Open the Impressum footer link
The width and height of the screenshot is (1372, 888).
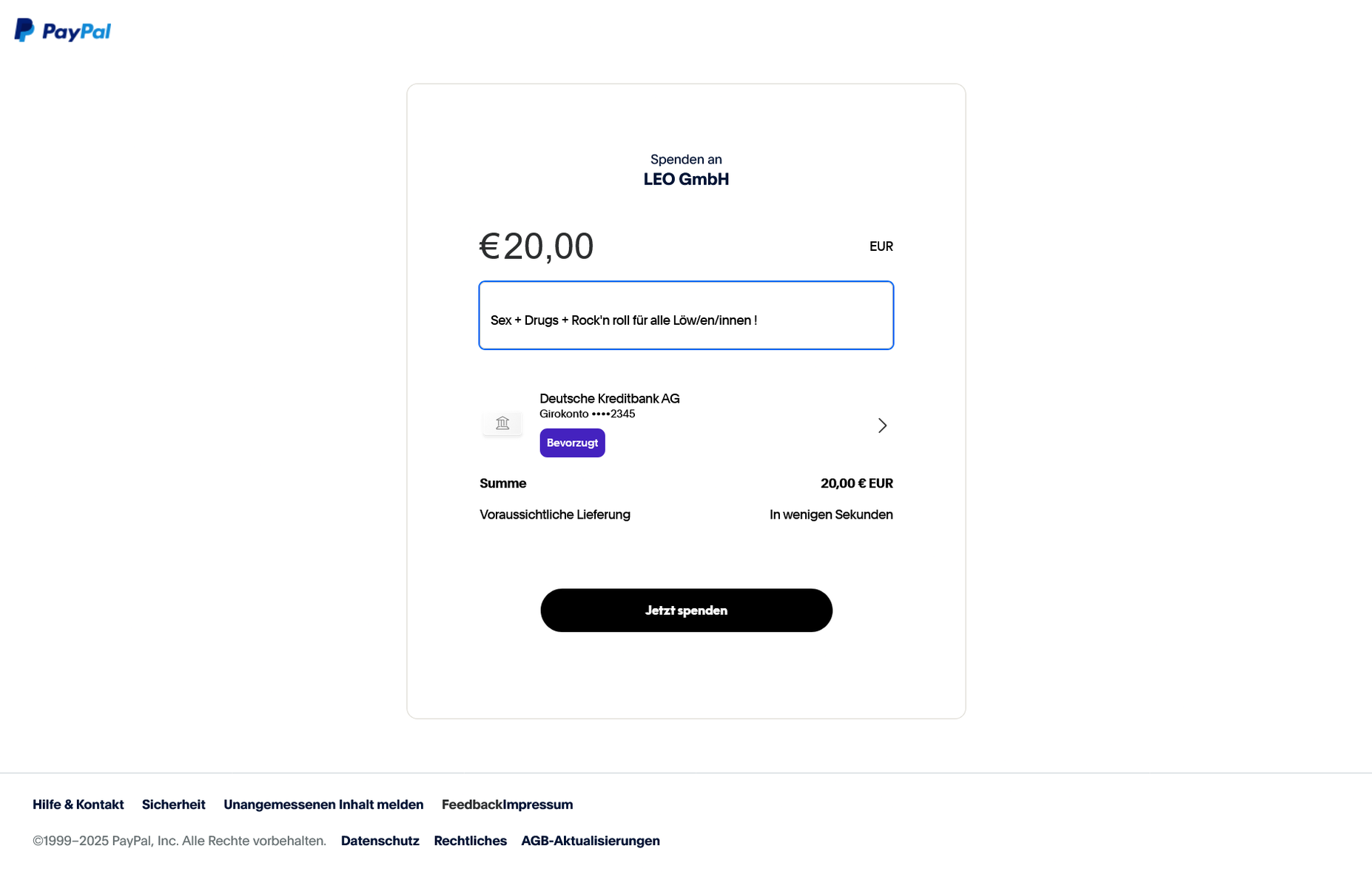point(539,804)
